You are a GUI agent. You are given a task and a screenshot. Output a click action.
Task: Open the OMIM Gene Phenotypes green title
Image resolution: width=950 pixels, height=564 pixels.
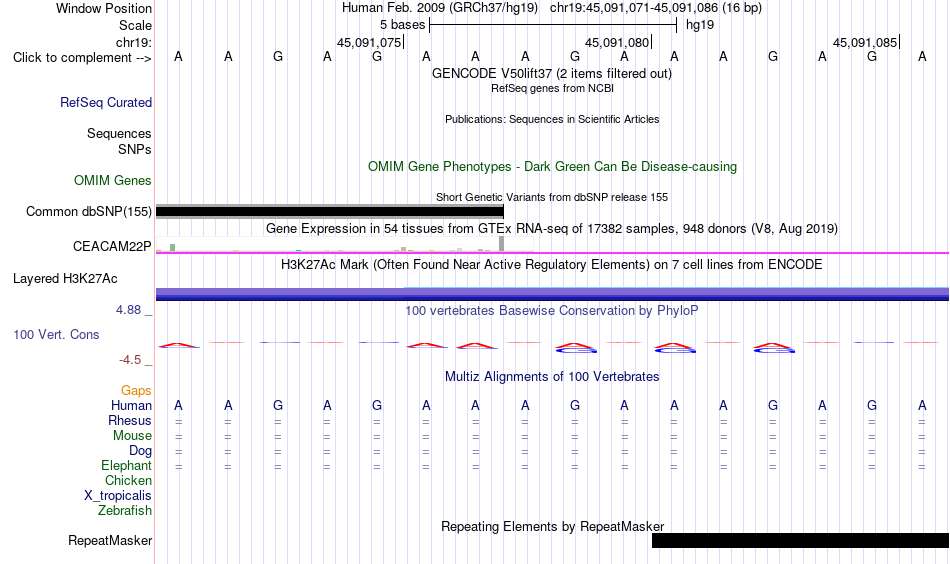click(x=552, y=167)
